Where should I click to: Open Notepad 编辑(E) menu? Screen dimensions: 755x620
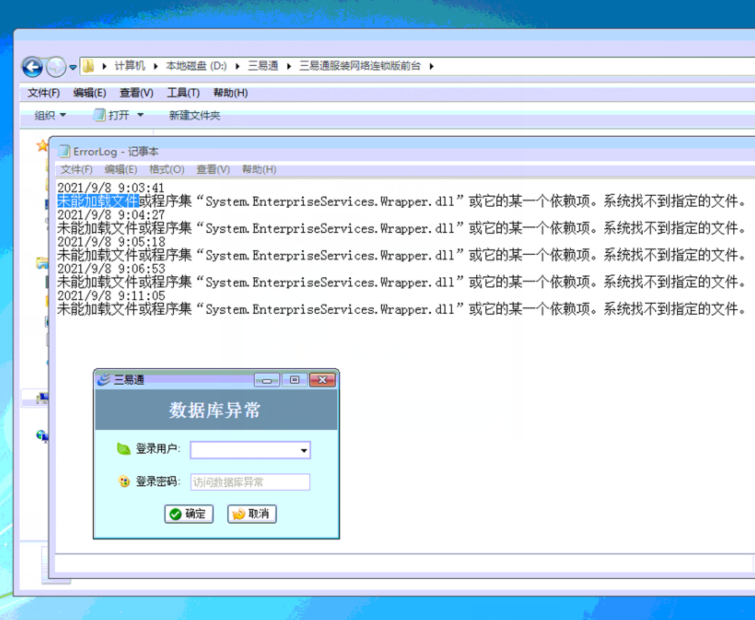point(121,169)
